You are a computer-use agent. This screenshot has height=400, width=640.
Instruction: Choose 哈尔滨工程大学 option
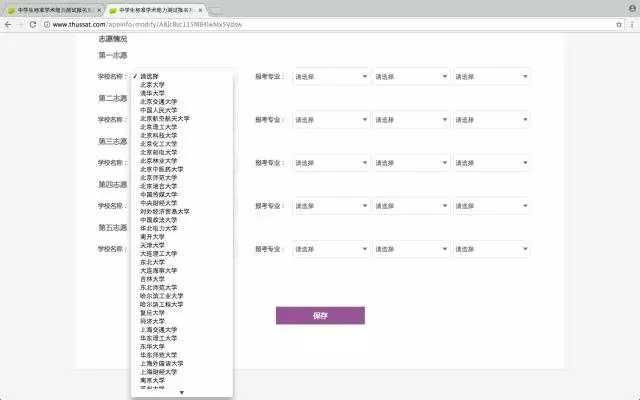click(182, 304)
